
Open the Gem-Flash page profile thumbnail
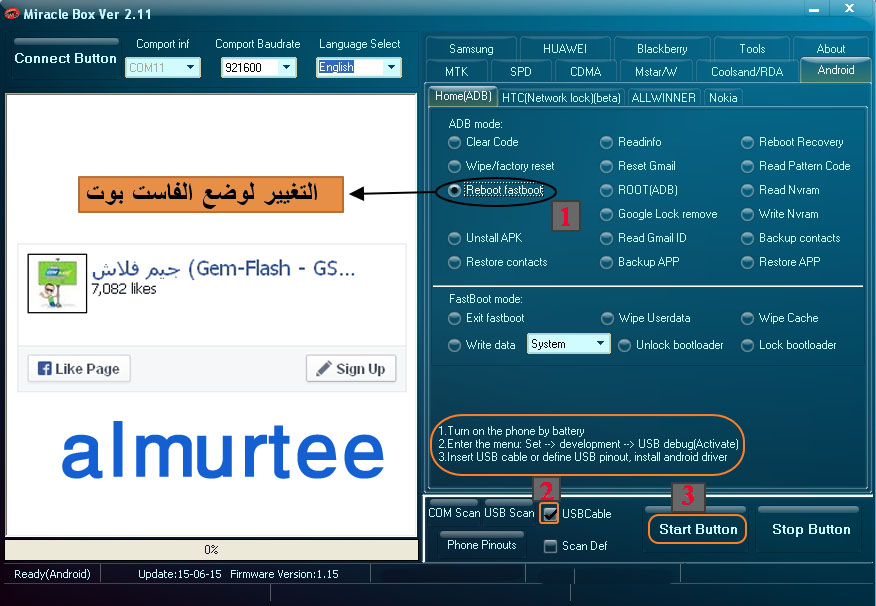57,283
